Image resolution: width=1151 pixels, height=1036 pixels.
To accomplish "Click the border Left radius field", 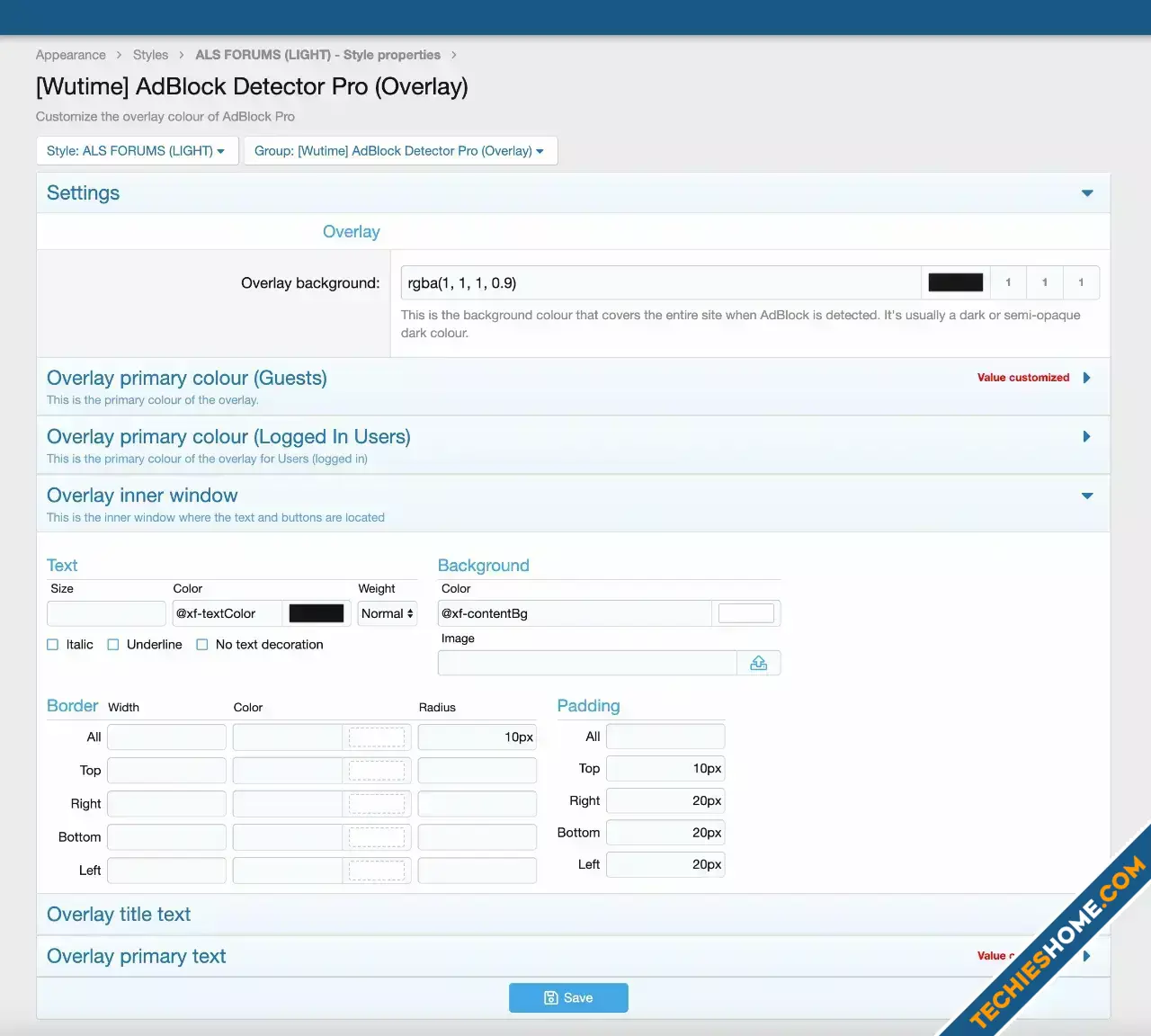I will (477, 871).
